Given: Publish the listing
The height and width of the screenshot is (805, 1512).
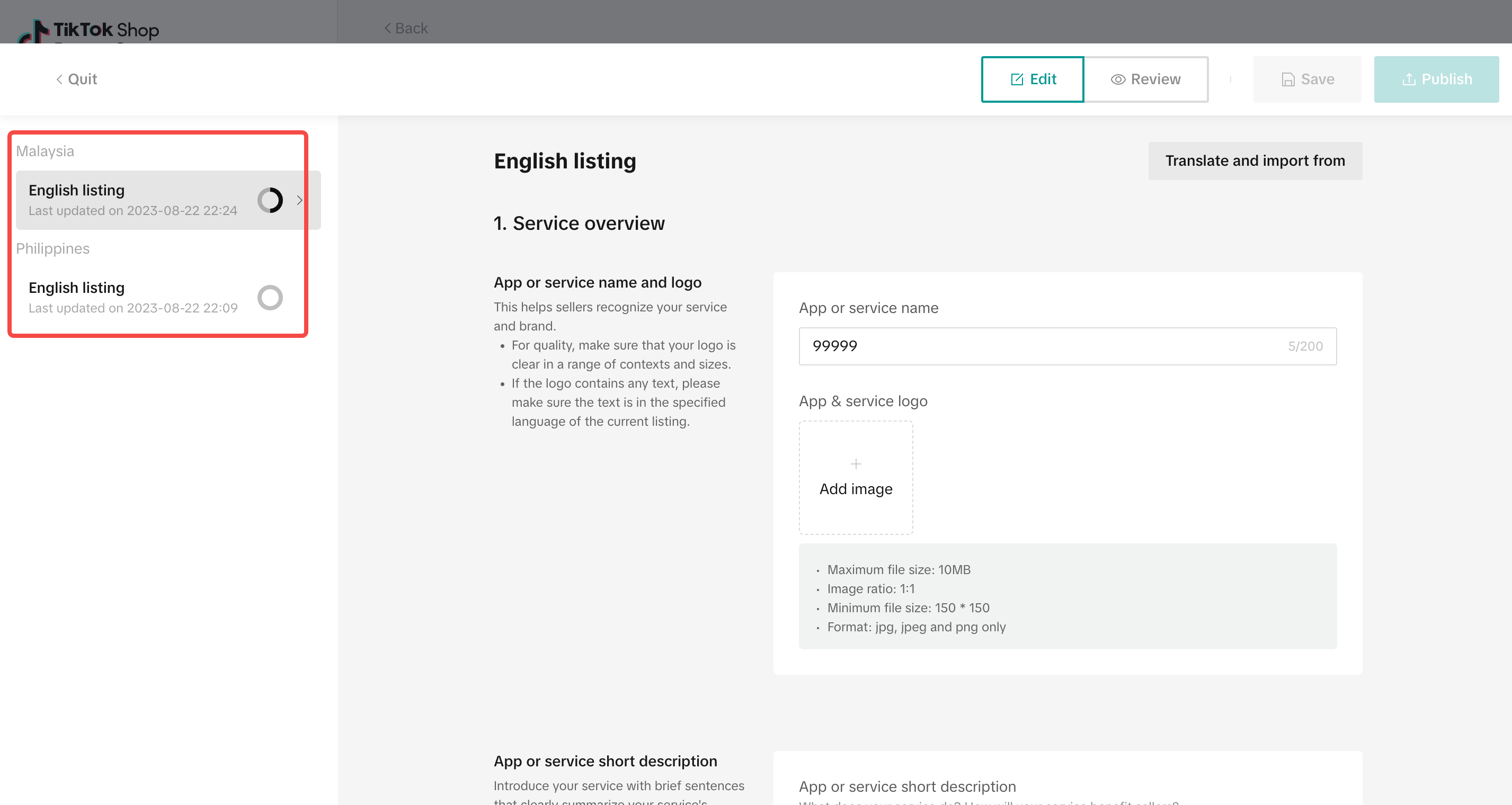Looking at the screenshot, I should tap(1436, 79).
